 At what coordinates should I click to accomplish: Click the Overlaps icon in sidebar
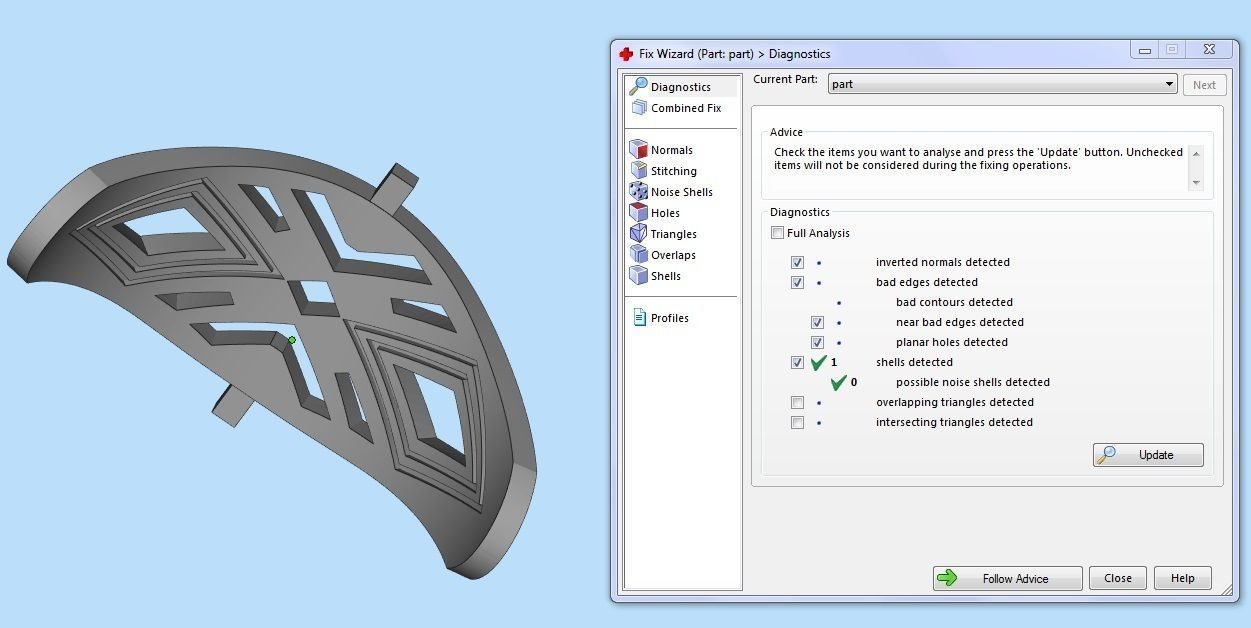click(x=638, y=255)
